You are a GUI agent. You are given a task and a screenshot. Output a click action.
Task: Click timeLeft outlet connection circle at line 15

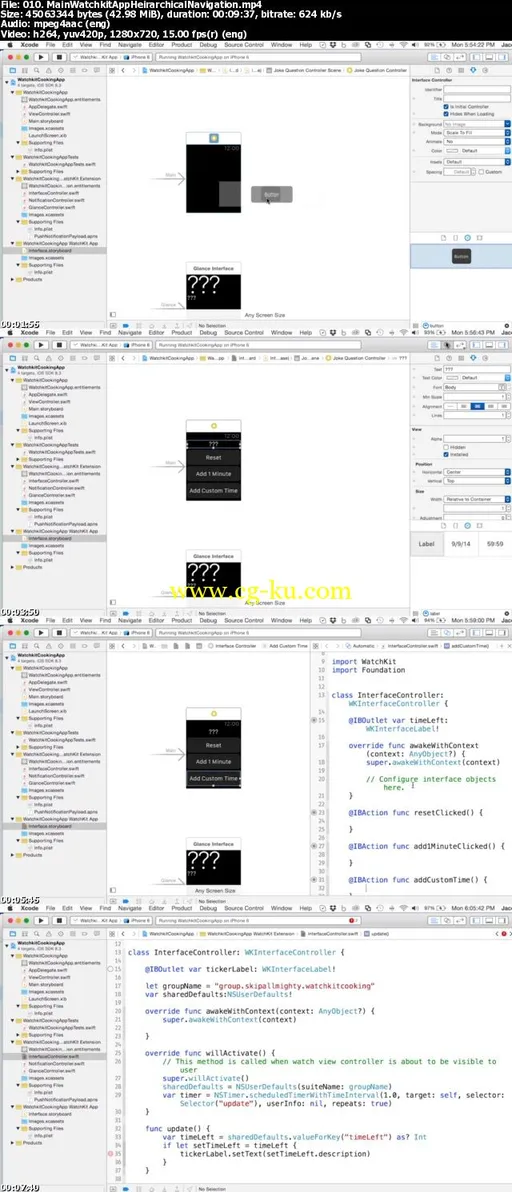pyautogui.click(x=314, y=718)
